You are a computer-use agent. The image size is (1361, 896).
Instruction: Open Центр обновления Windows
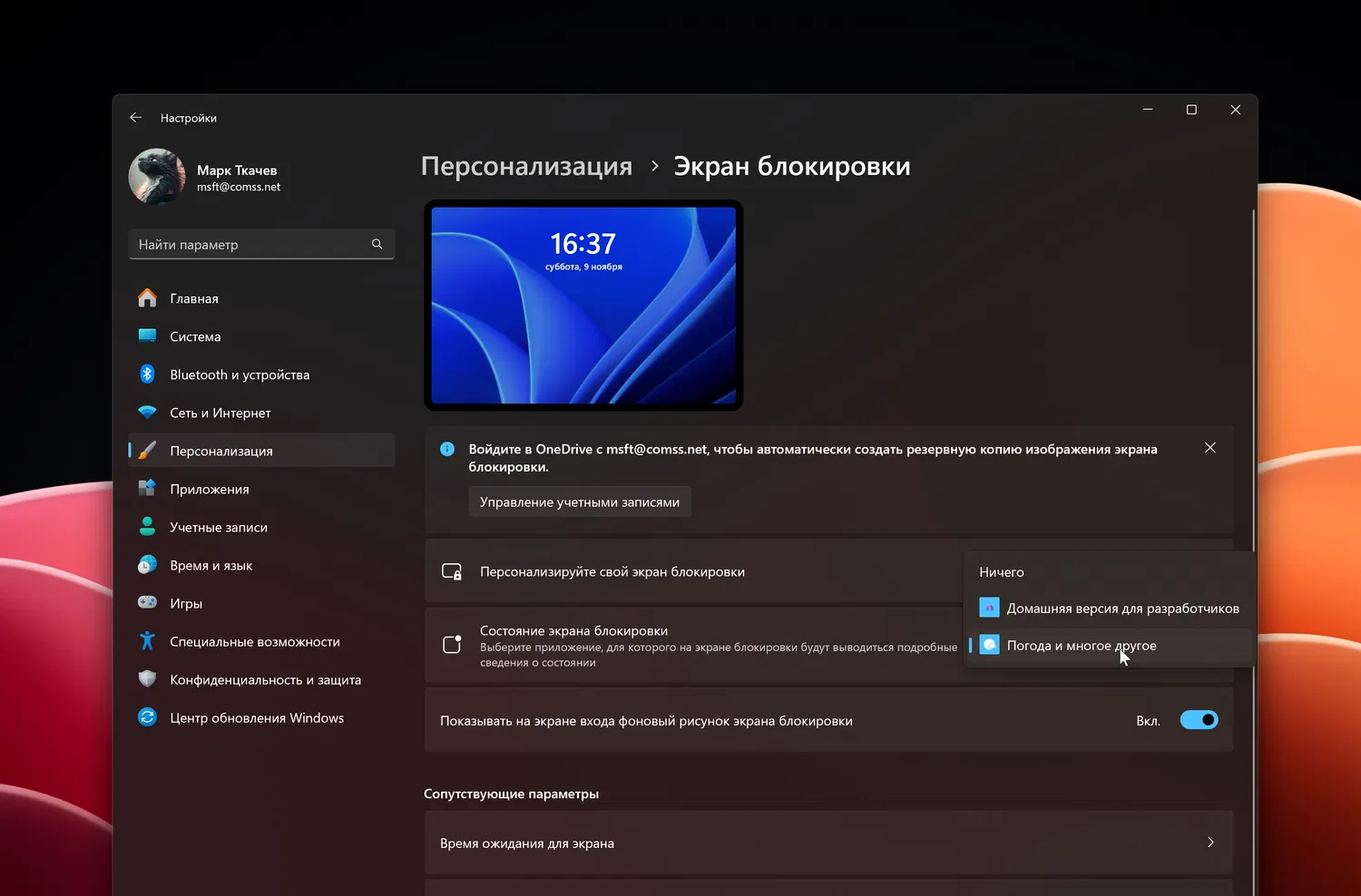click(261, 717)
